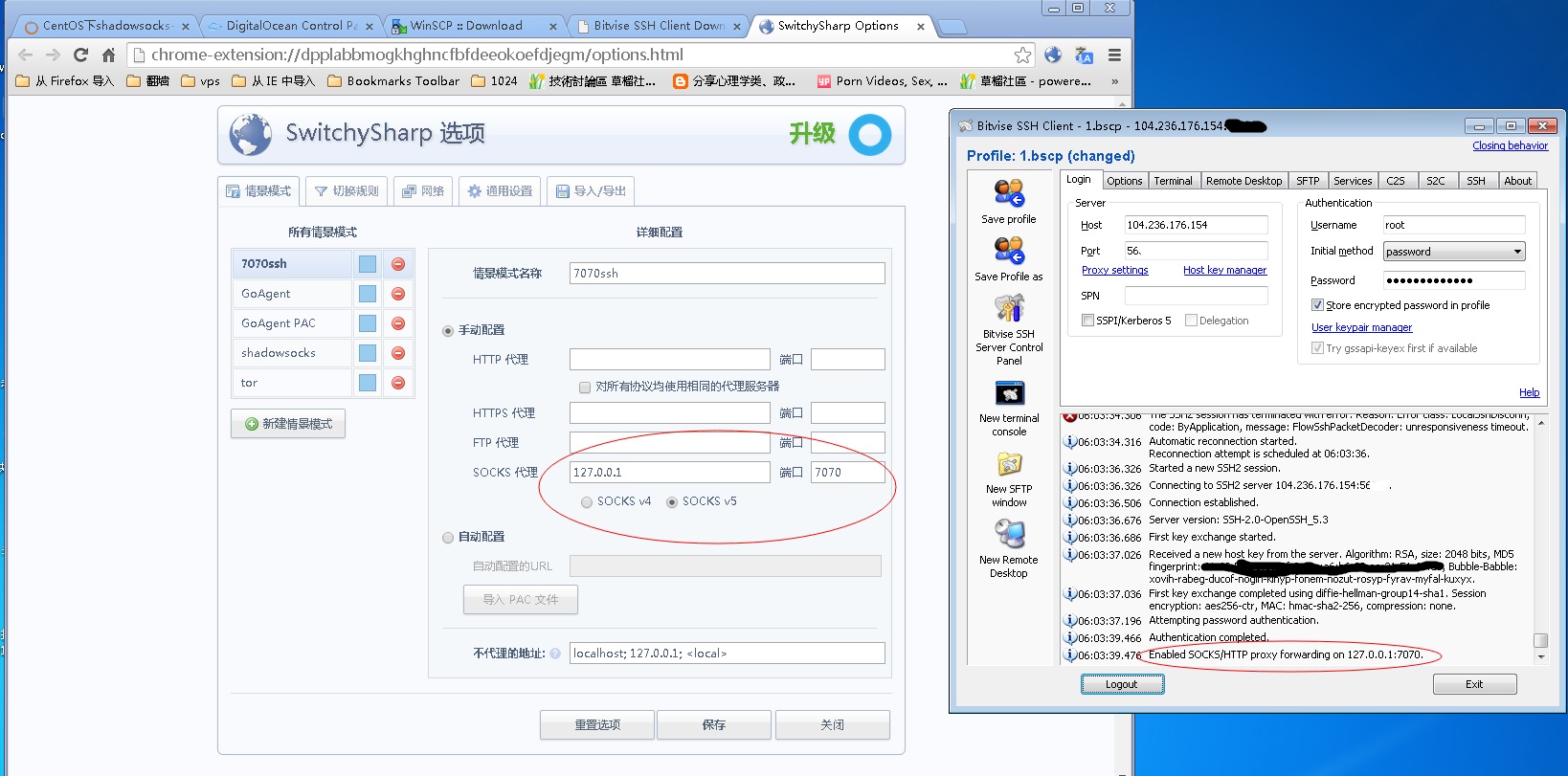This screenshot has width=1568, height=776.
Task: Delete the 7070ssh profile with red icon
Action: (398, 264)
